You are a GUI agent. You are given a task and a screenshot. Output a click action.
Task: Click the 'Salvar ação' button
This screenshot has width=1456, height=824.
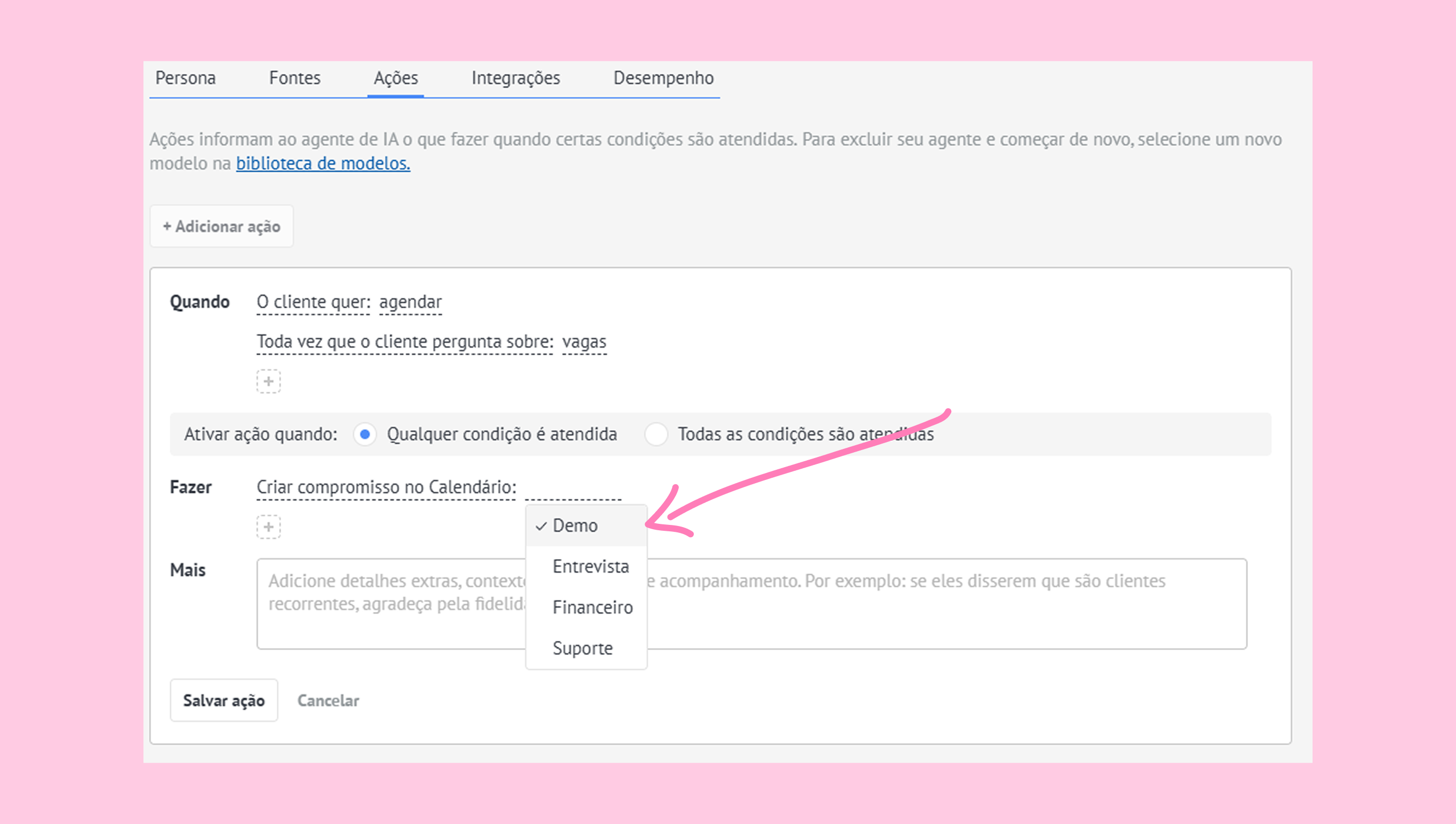224,700
